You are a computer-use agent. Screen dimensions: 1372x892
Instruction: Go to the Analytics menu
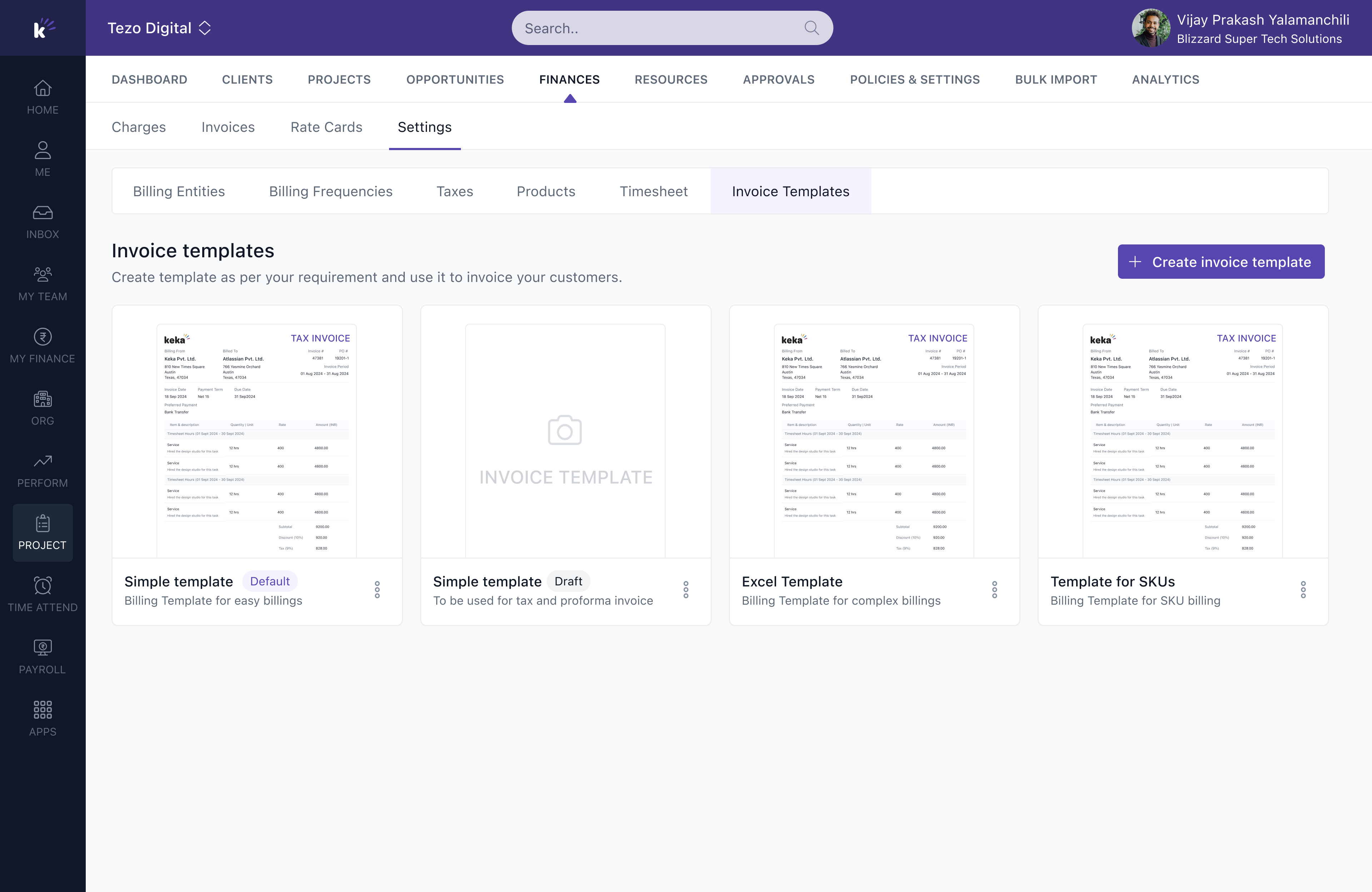point(1165,80)
